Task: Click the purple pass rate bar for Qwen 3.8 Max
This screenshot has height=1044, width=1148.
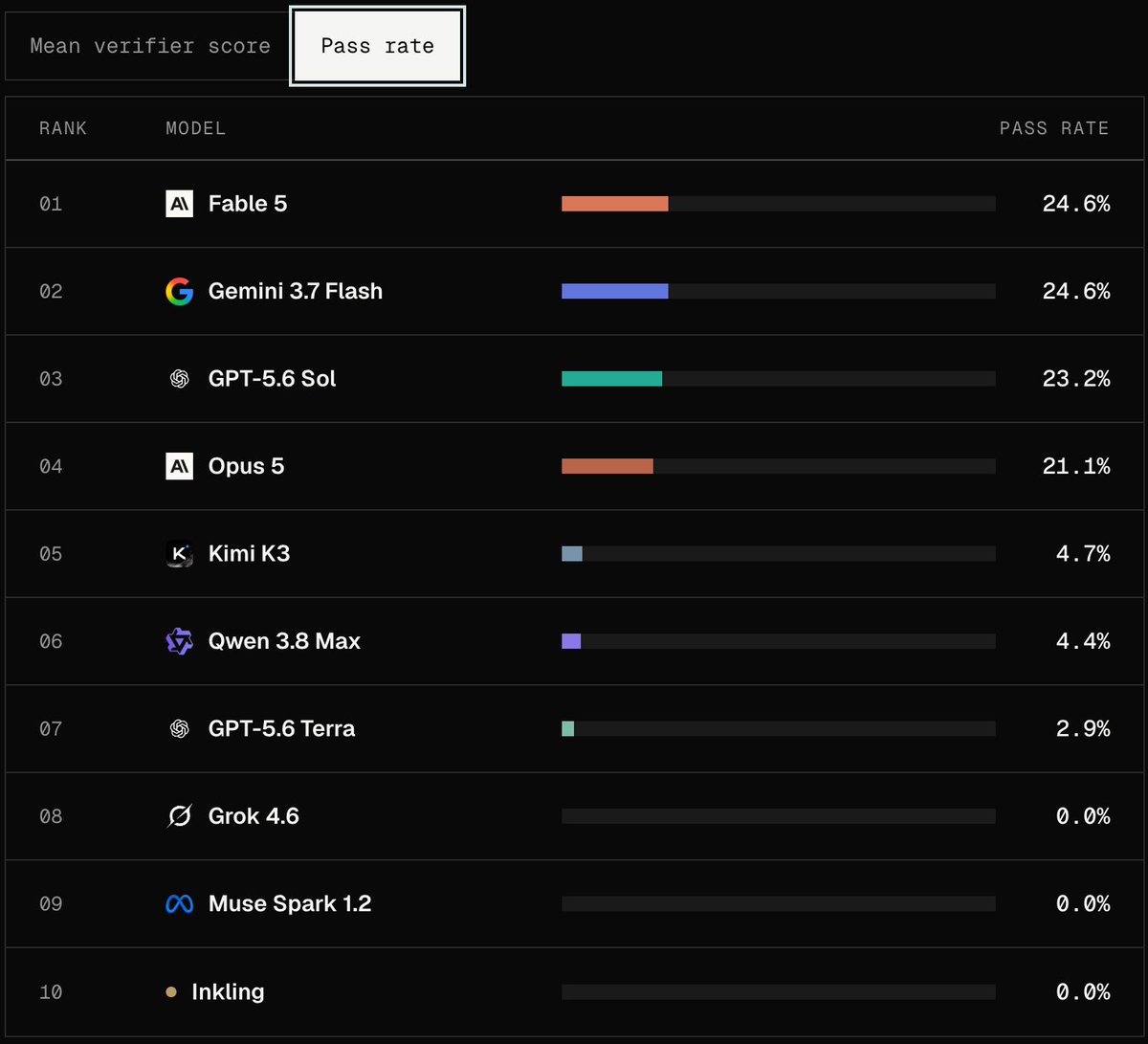Action: pos(571,641)
